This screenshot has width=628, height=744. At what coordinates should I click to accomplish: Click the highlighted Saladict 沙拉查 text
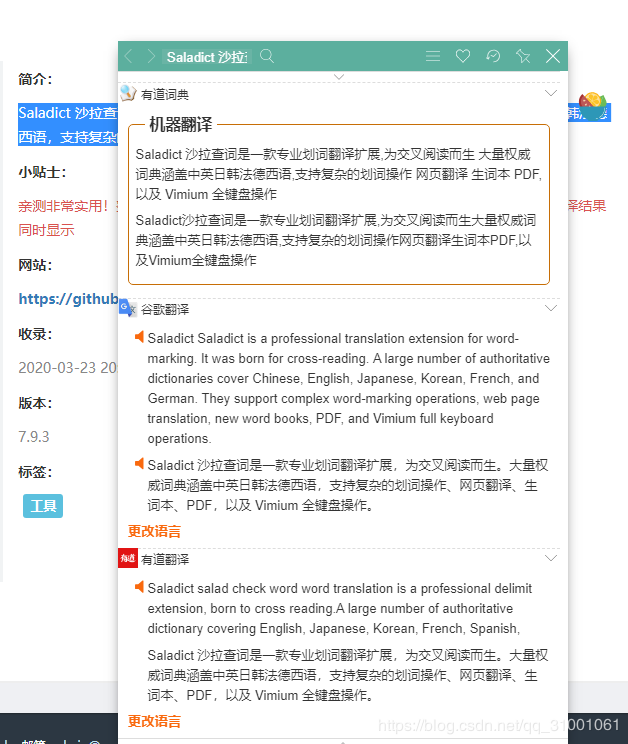pyautogui.click(x=68, y=113)
